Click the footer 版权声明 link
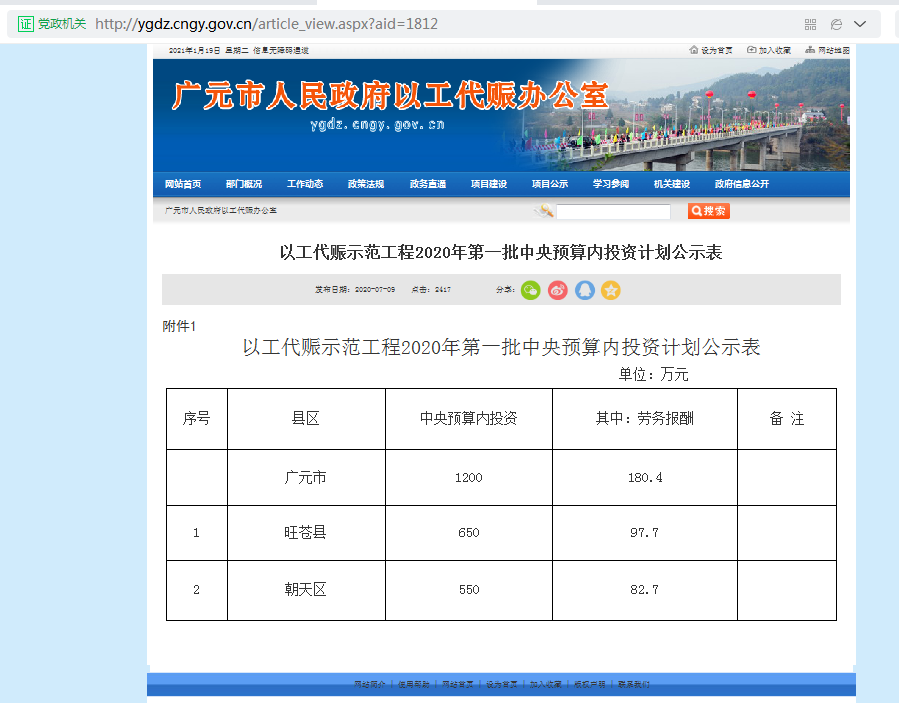The height and width of the screenshot is (703, 899). 589,684
